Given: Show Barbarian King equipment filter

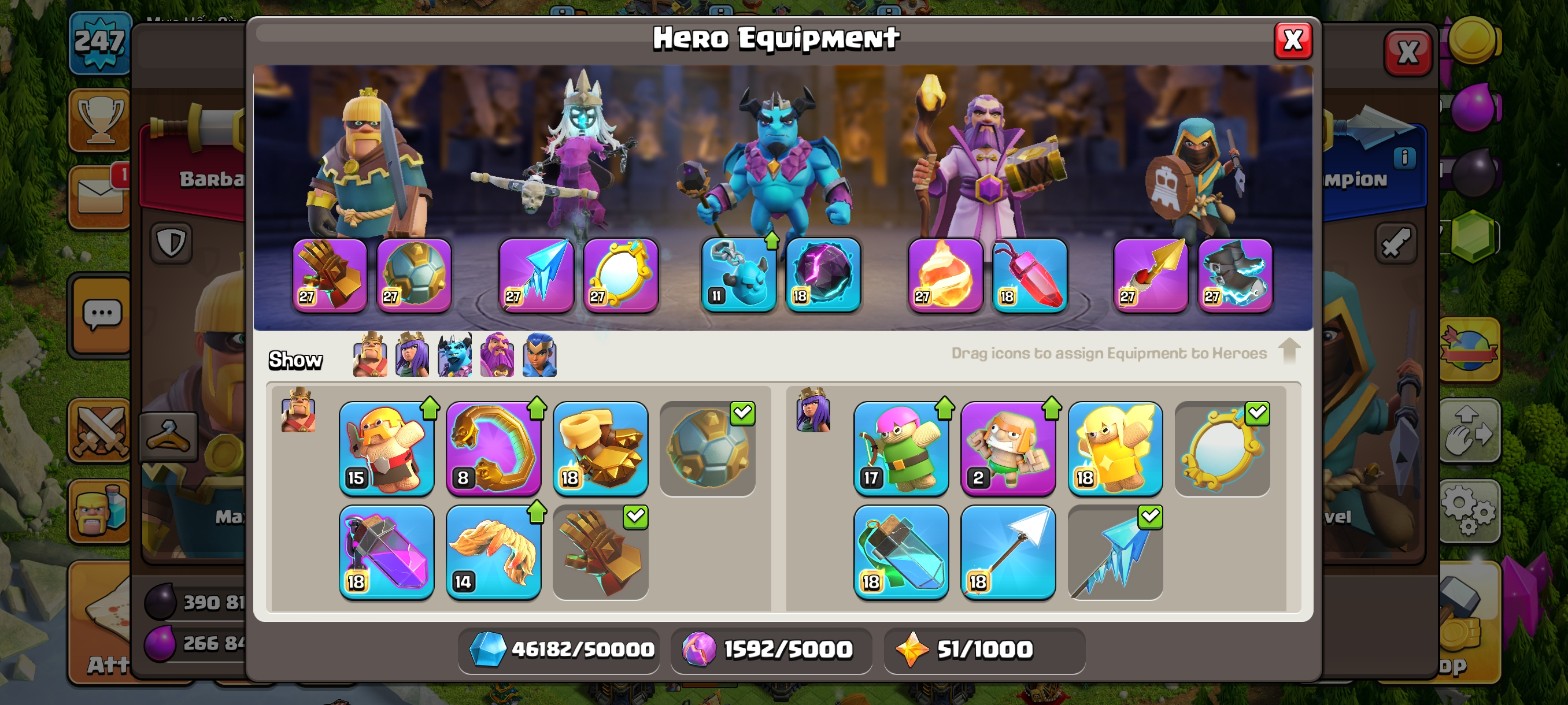Looking at the screenshot, I should [x=370, y=355].
